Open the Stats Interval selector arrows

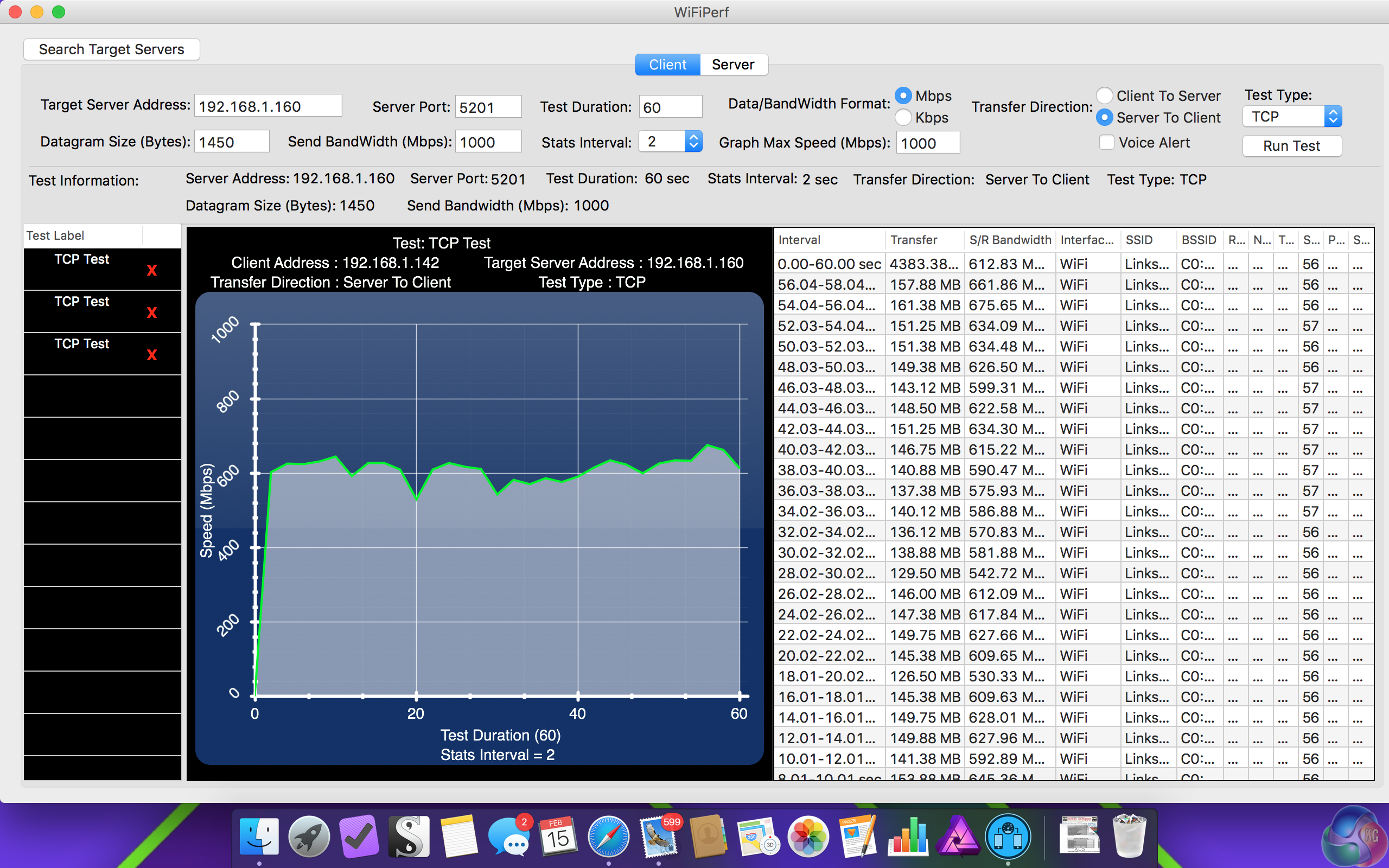(693, 142)
